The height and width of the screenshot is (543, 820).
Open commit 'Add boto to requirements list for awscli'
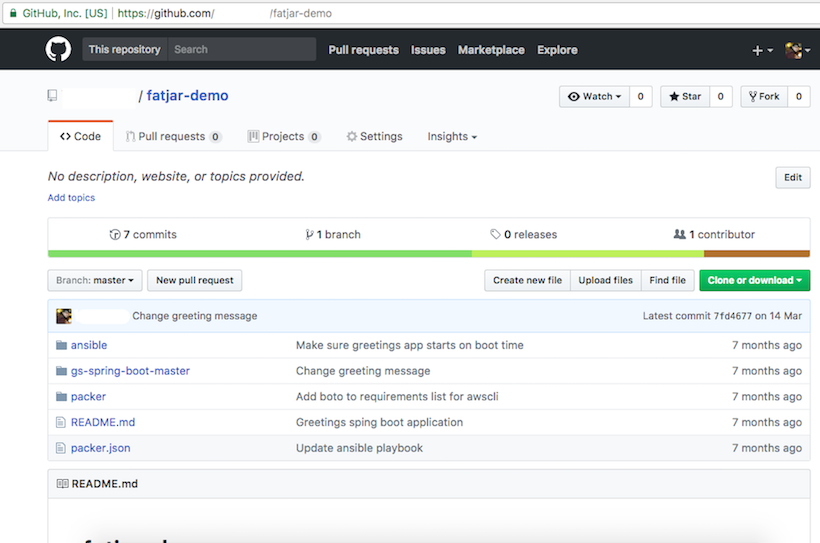click(397, 397)
